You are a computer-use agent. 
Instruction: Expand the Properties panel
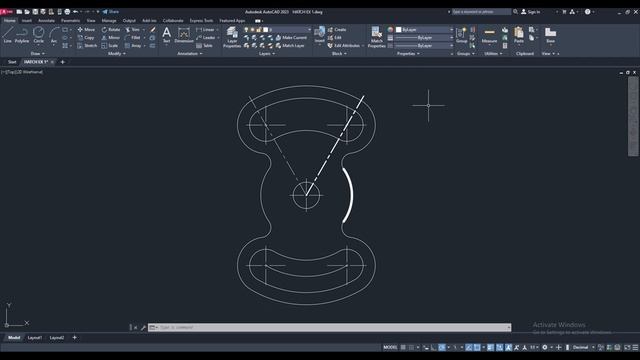[x=408, y=53]
